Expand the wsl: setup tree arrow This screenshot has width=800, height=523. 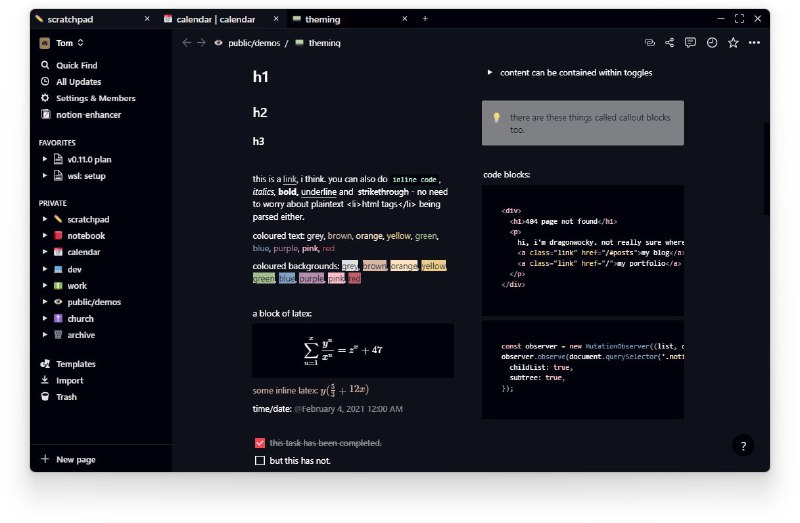coord(45,176)
